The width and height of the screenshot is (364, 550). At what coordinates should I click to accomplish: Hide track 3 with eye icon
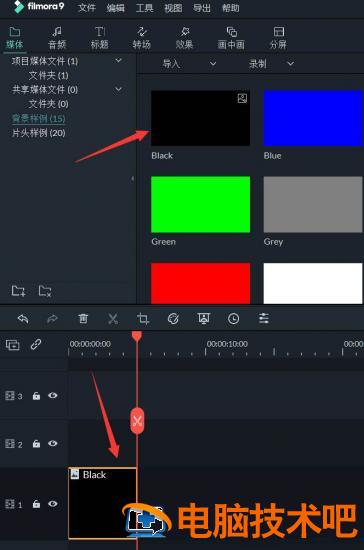coord(53,395)
